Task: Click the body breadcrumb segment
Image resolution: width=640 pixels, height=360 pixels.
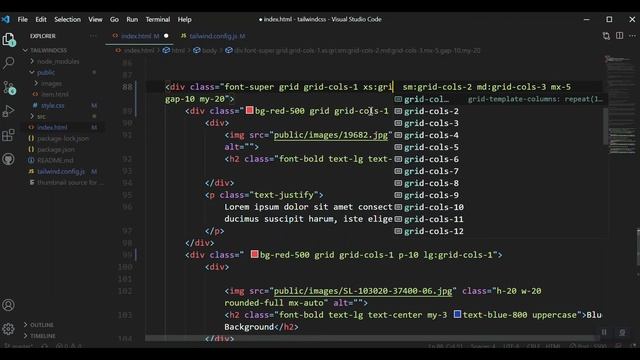Action: (205, 51)
